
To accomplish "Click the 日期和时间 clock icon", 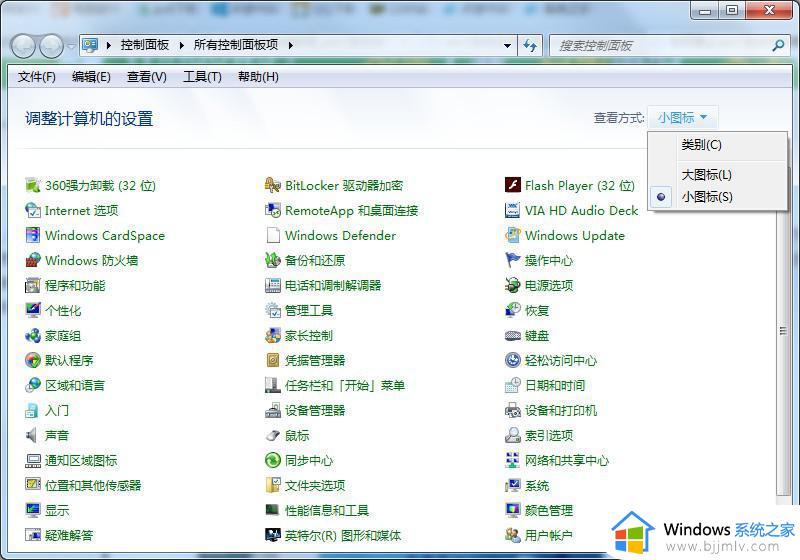I will [x=513, y=385].
